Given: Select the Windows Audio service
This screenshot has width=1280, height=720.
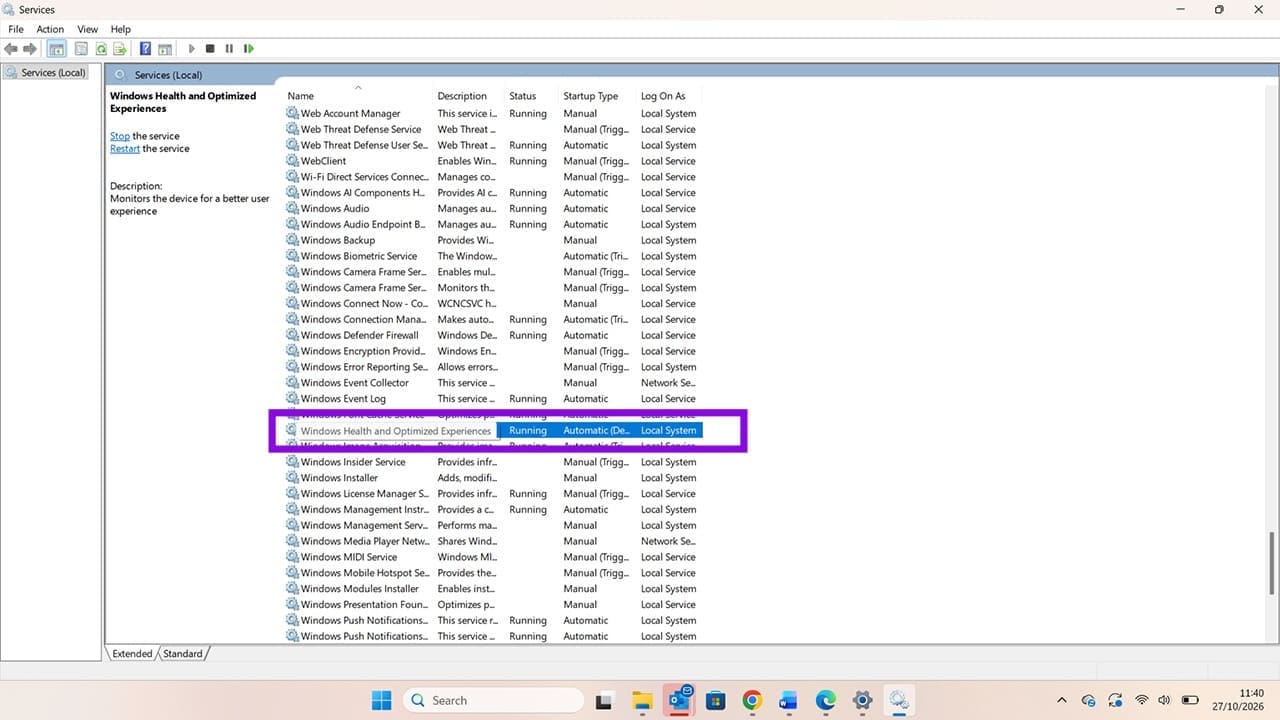Looking at the screenshot, I should (x=493, y=209).
